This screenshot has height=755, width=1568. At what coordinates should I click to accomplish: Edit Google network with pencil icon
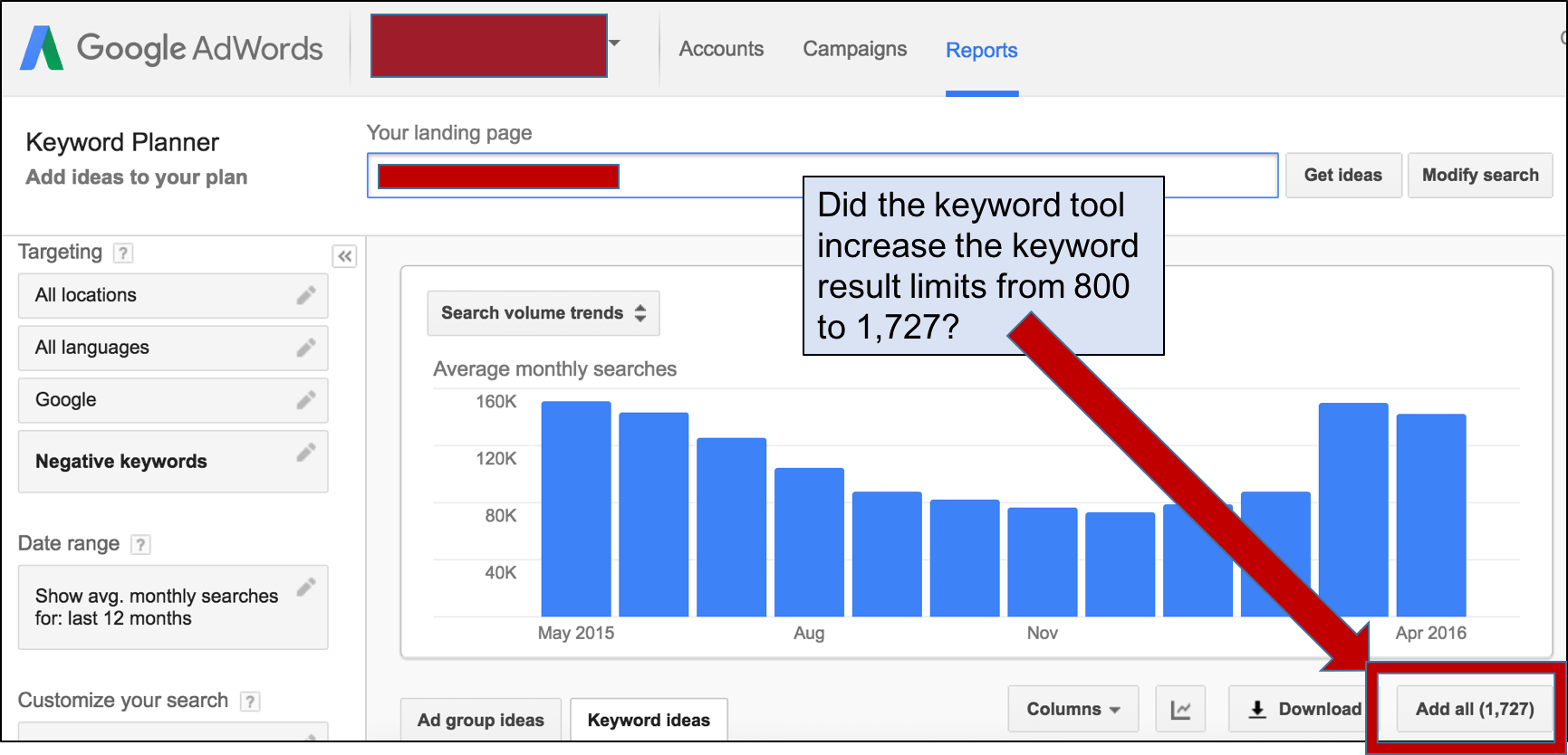pos(306,399)
